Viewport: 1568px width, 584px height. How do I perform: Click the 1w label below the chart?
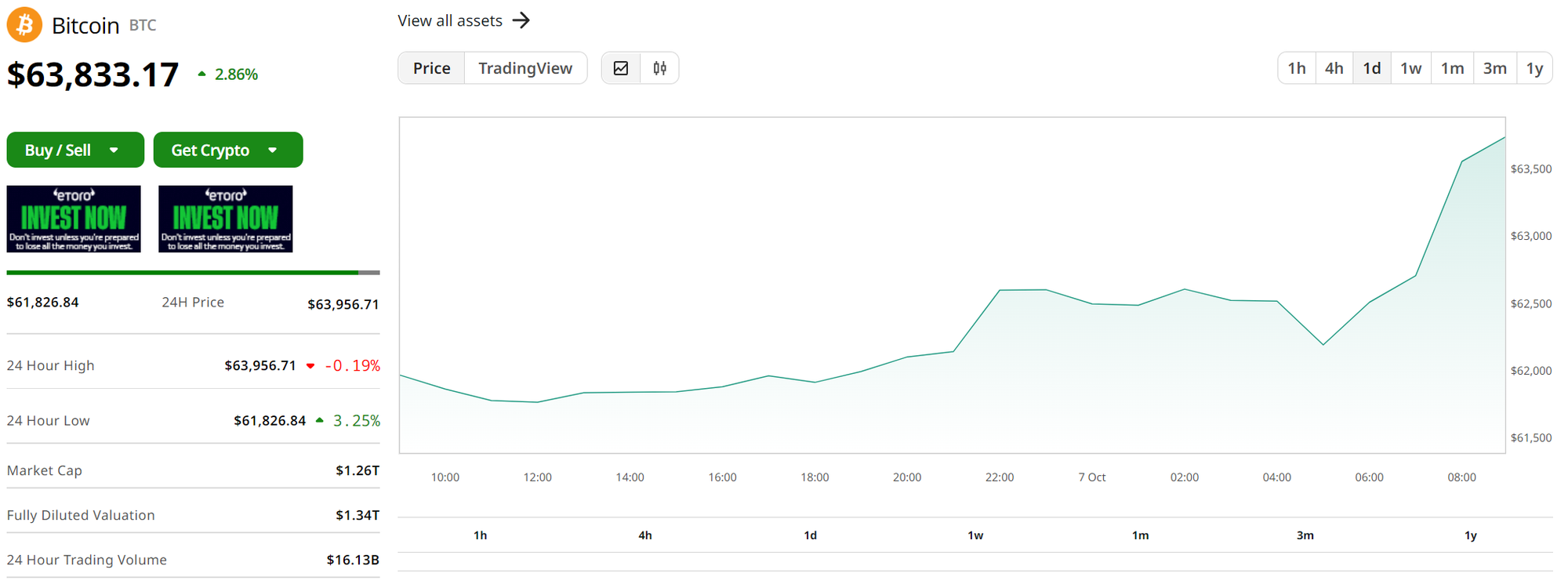click(x=975, y=535)
